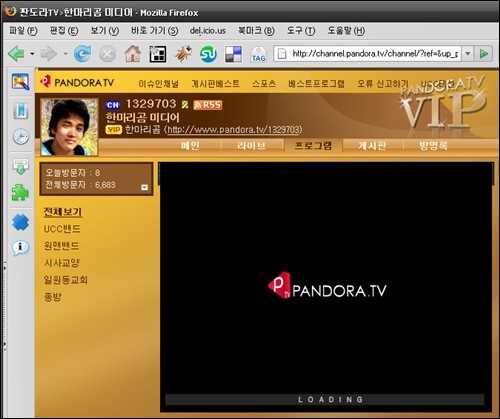
Task: Open the green puzzle add-ons icon
Action: 20,193
